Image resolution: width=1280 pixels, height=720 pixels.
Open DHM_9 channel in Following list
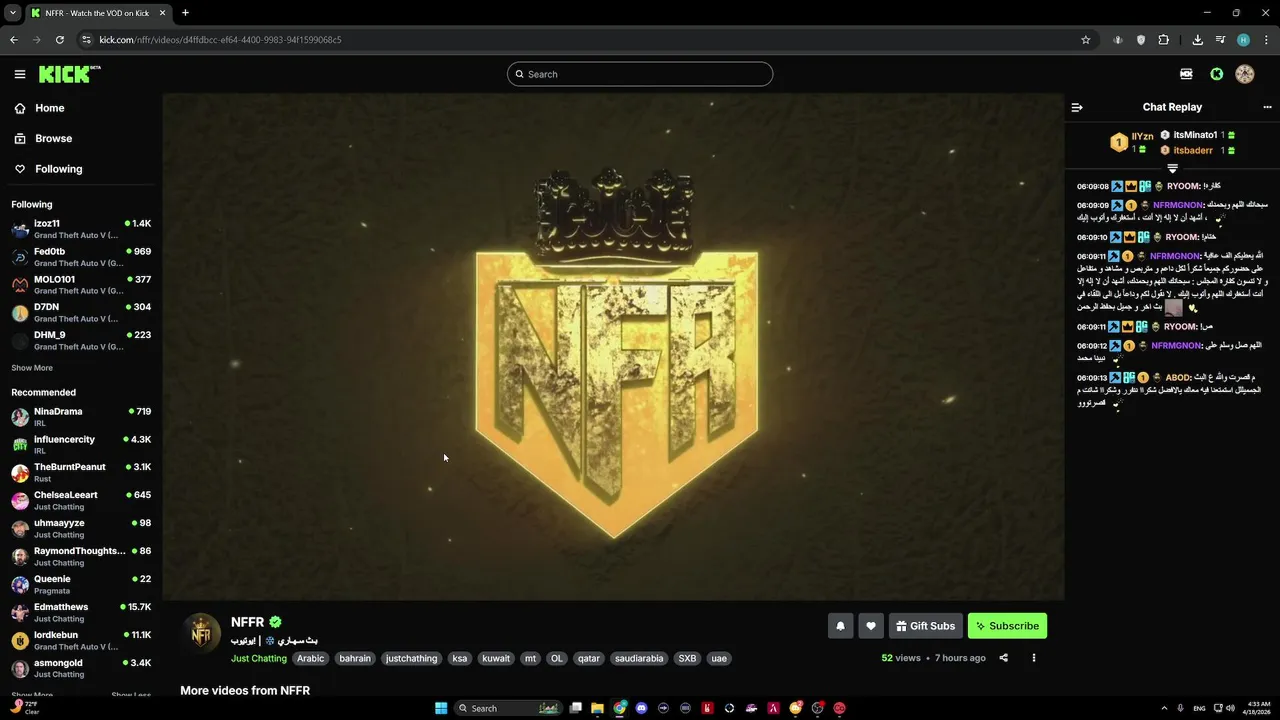(x=81, y=341)
